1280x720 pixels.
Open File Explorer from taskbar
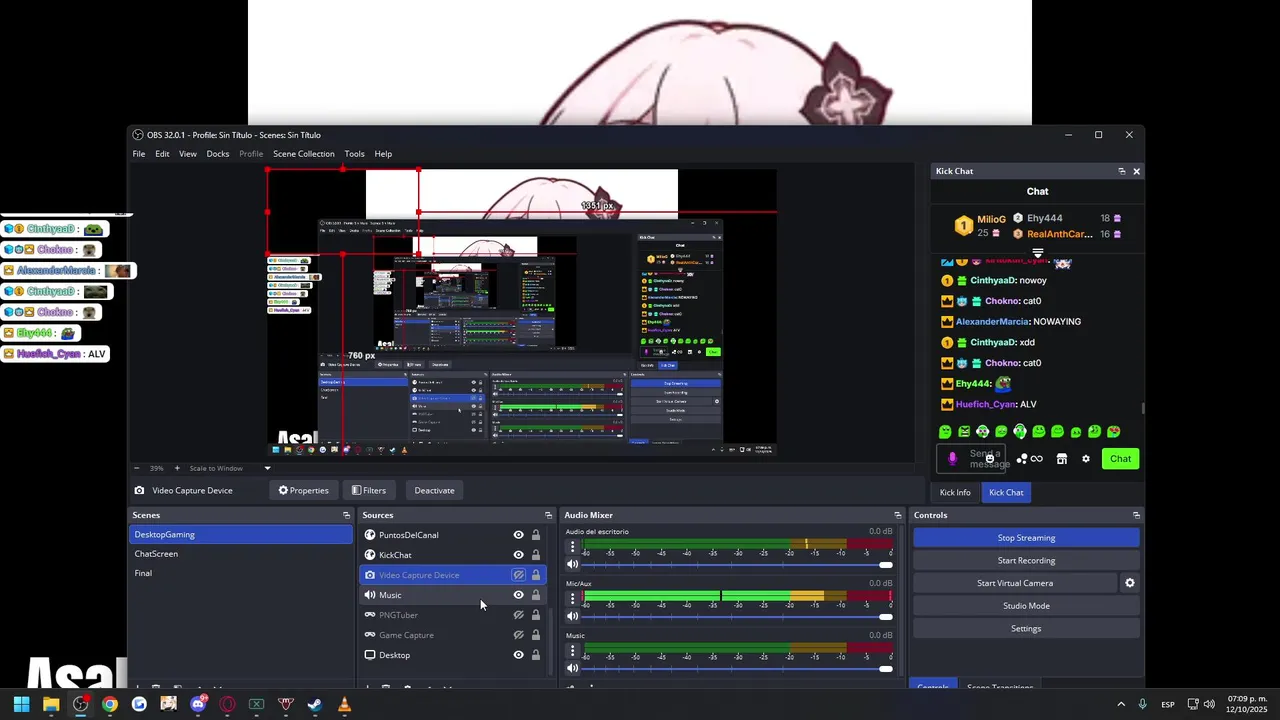pyautogui.click(x=51, y=704)
